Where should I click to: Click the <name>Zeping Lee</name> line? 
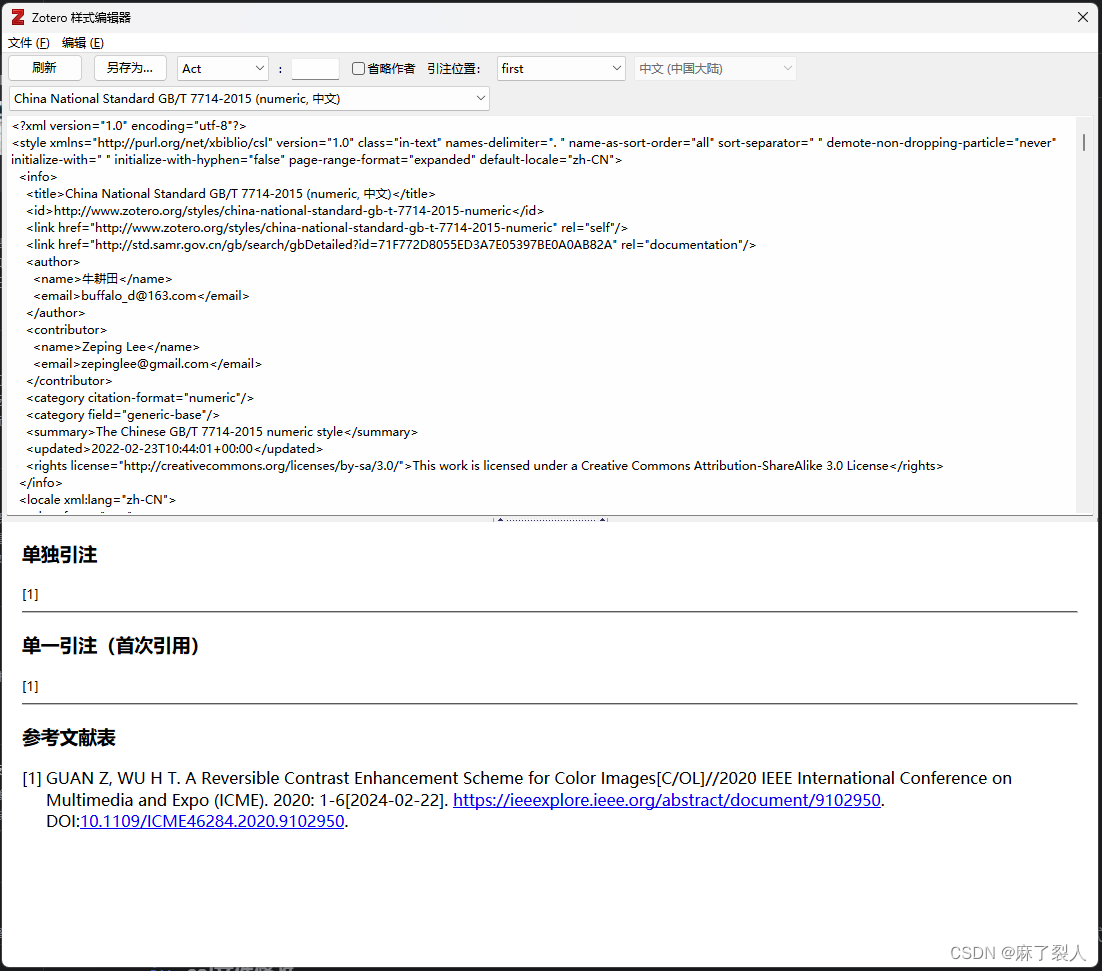pyautogui.click(x=117, y=347)
